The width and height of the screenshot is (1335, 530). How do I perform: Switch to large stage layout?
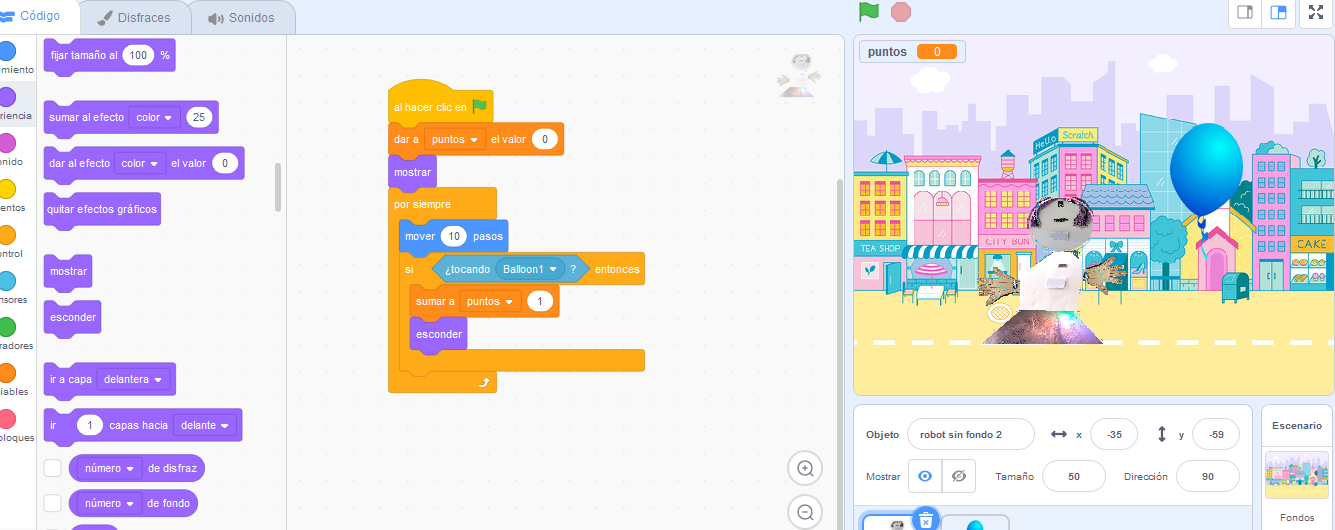click(1278, 12)
